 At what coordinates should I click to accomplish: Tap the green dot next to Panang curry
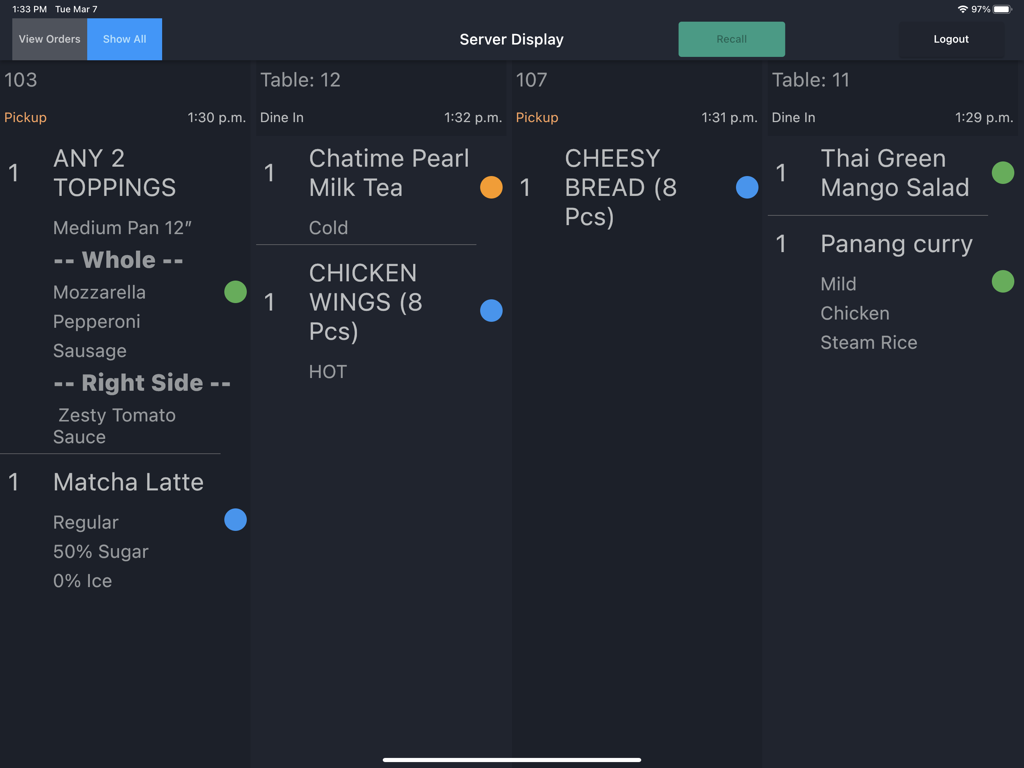coord(1003,281)
